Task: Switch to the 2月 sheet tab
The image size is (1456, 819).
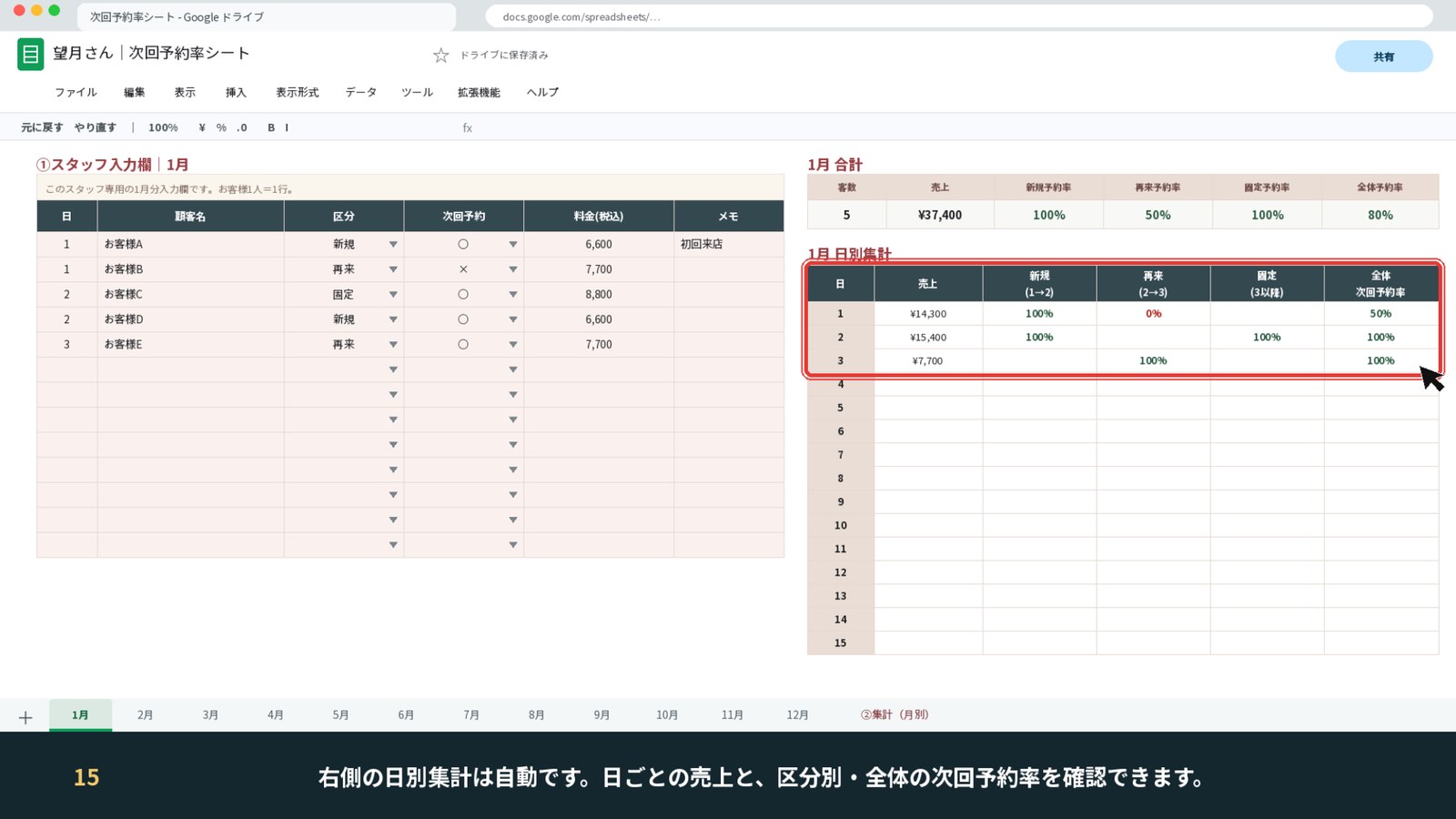Action: point(146,715)
